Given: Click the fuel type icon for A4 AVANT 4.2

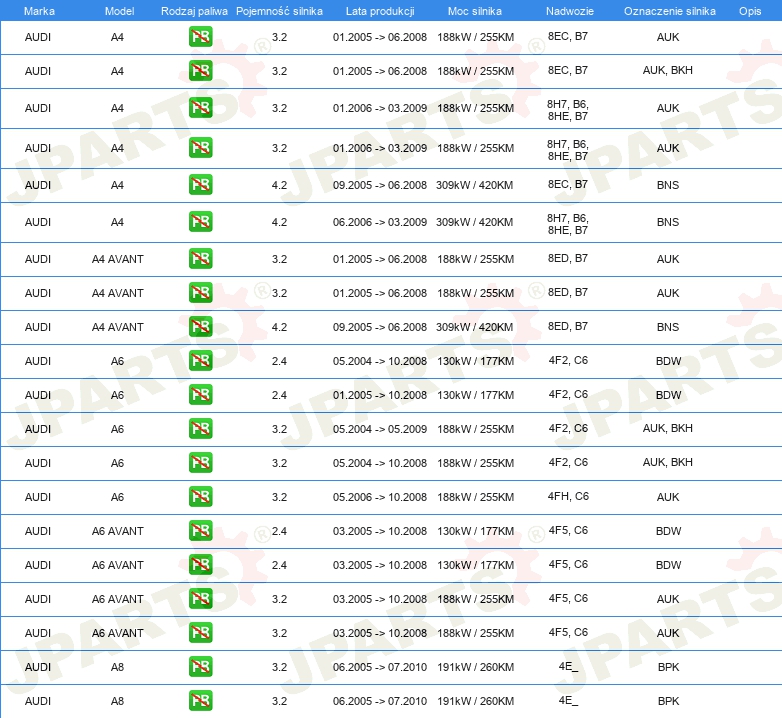Looking at the screenshot, I should pos(200,327).
